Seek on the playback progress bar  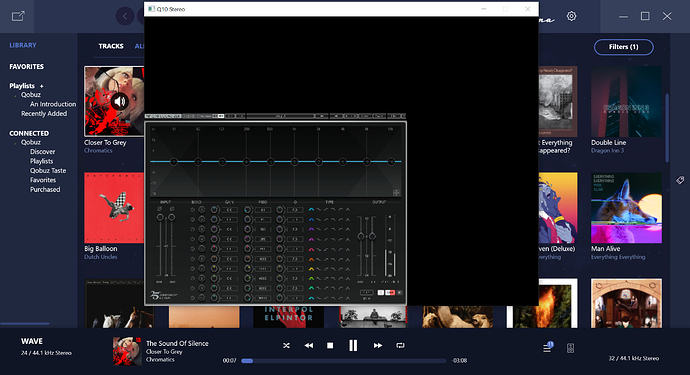click(344, 361)
